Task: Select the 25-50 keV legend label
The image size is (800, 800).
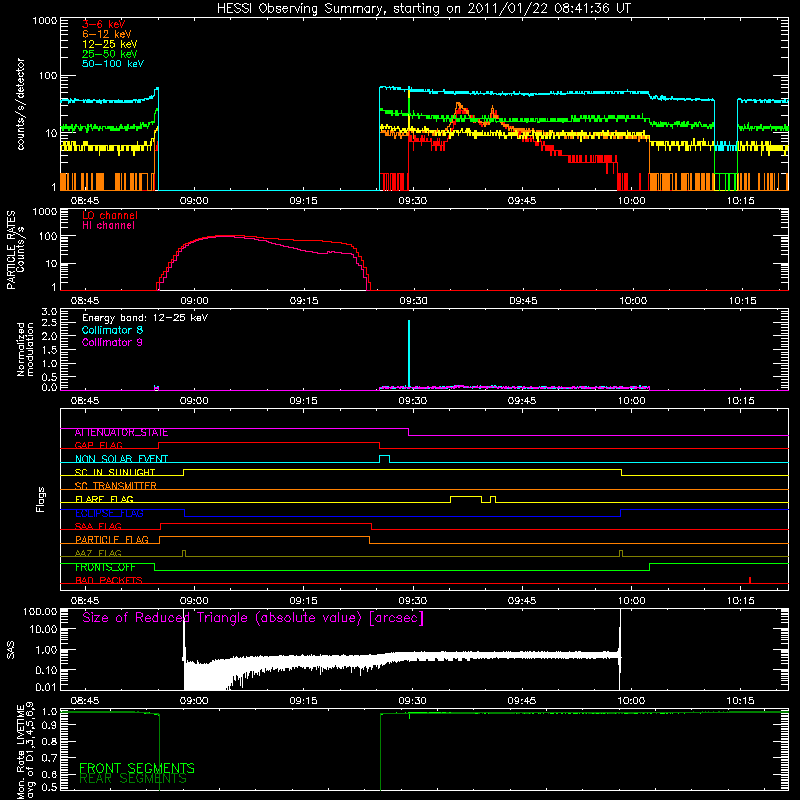Action: tap(110, 54)
